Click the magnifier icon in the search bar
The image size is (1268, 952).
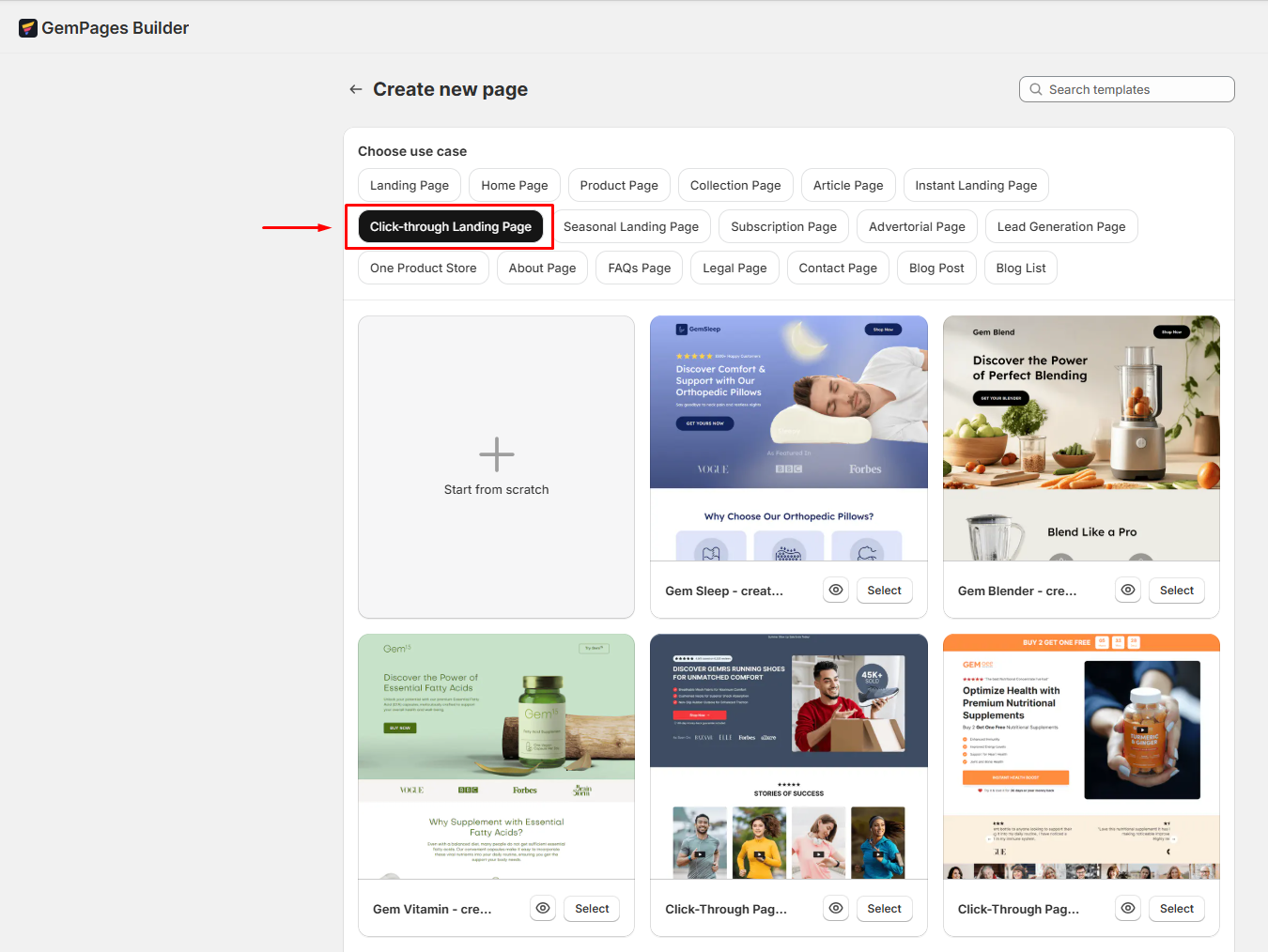point(1036,88)
